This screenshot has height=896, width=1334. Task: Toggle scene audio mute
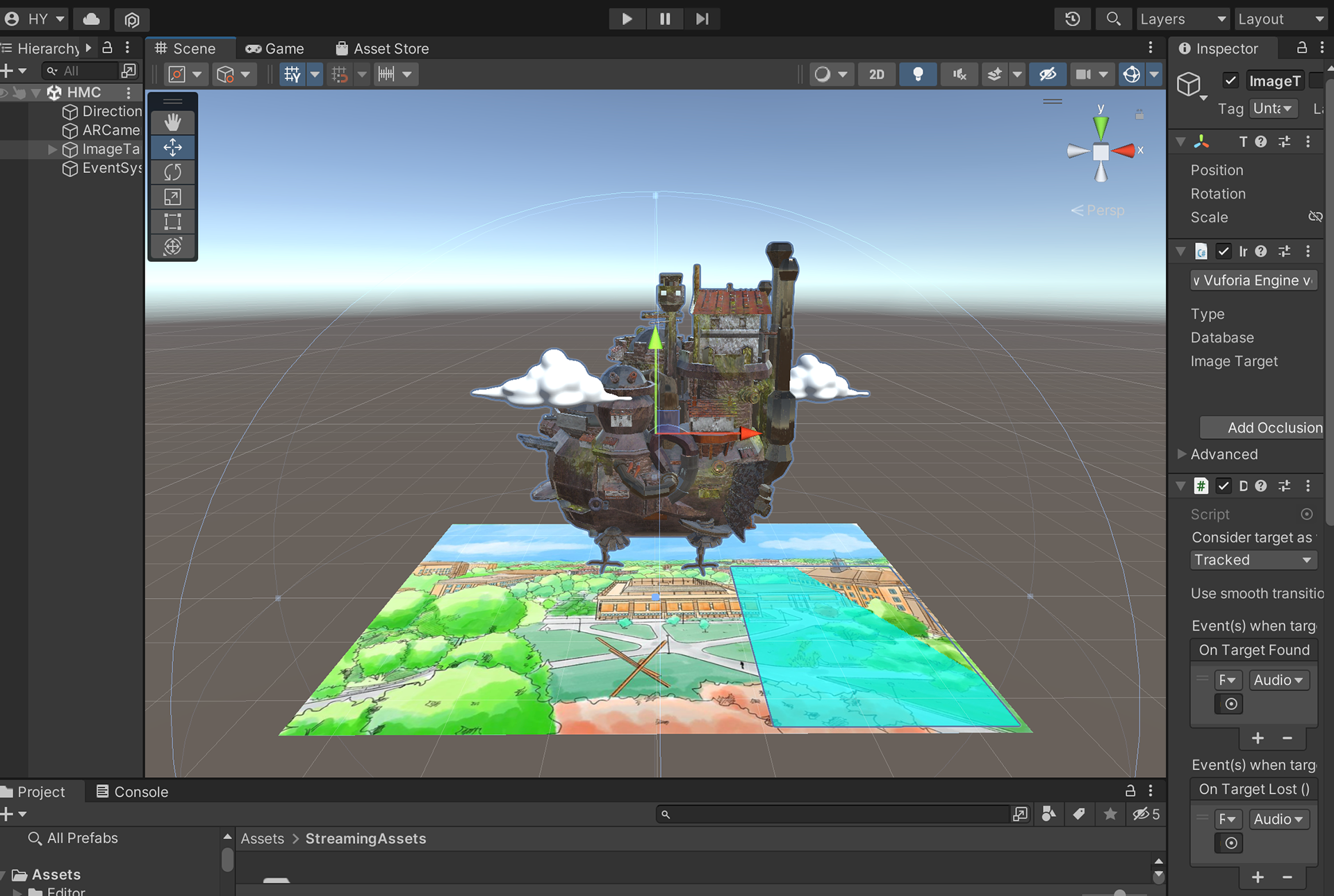[x=959, y=74]
